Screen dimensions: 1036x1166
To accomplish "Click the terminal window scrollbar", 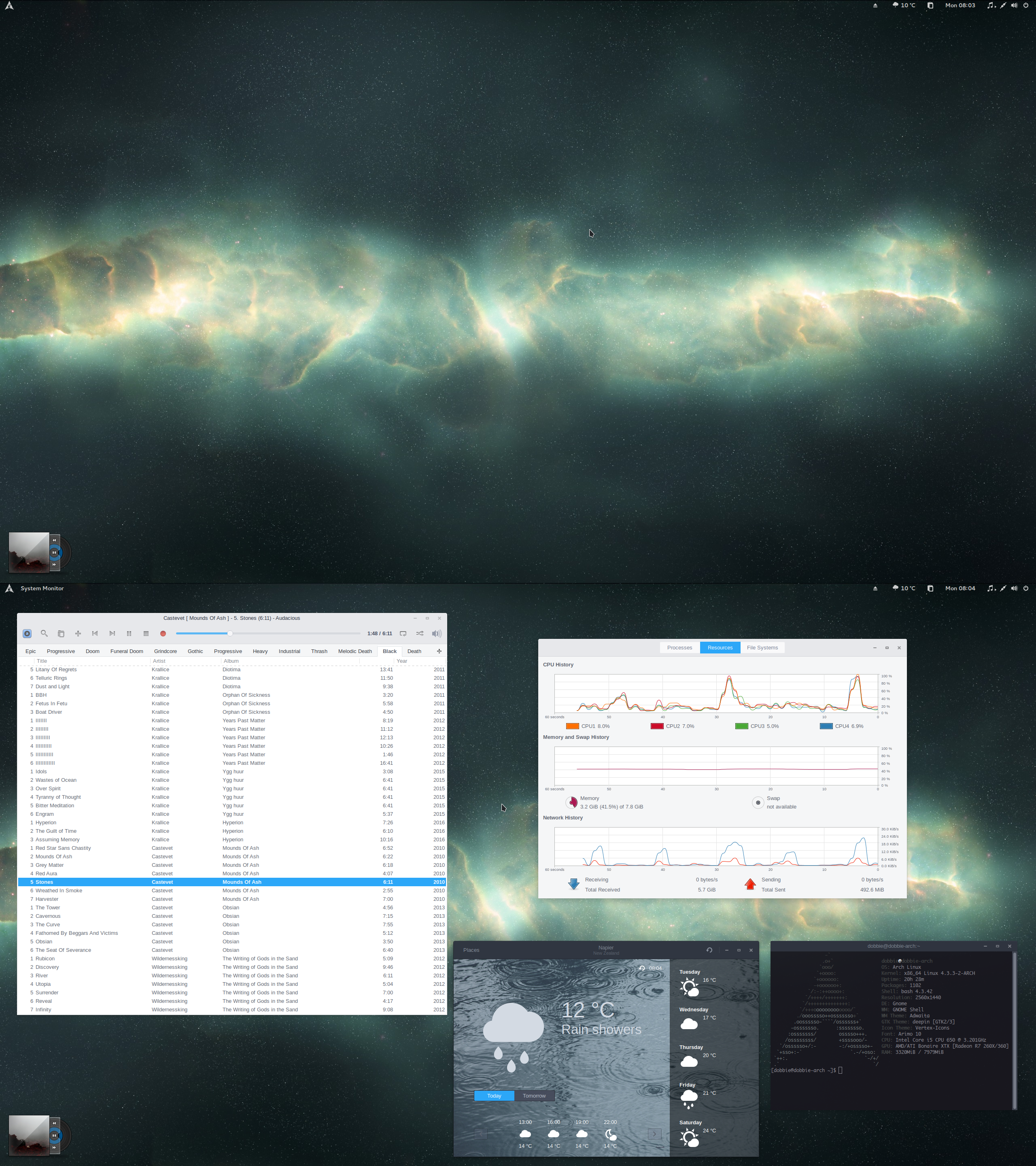I will pos(1014,1031).
